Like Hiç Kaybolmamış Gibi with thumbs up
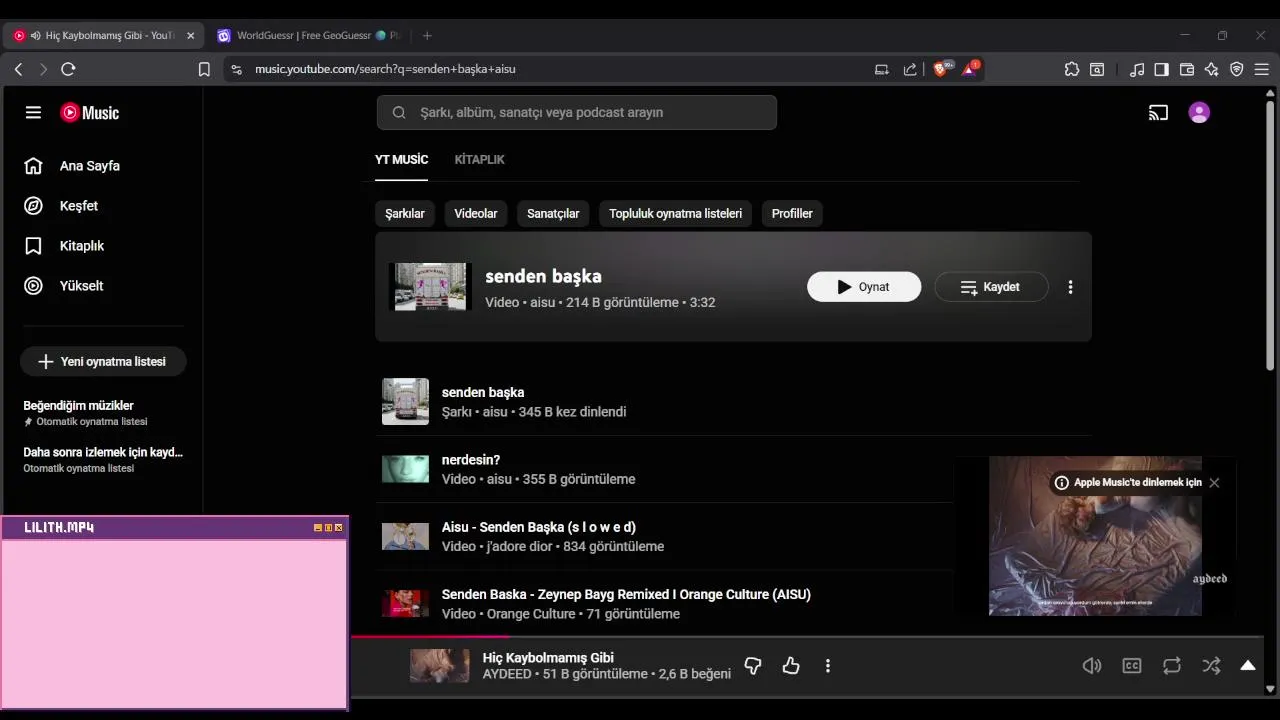 [791, 666]
